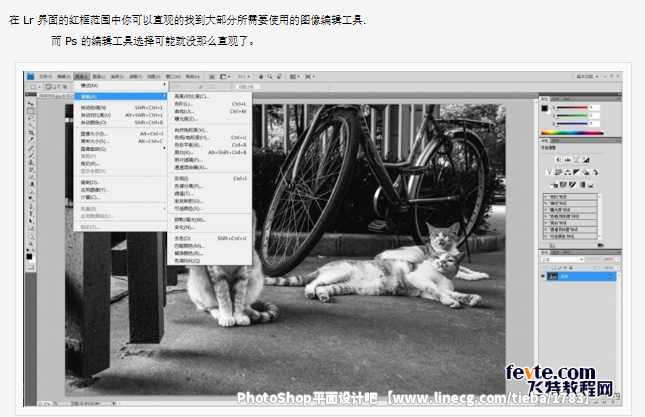This screenshot has height=417, width=645.
Task: Choose 反相 (Ctrl+I) in Adjustments submenu
Action: (x=210, y=178)
